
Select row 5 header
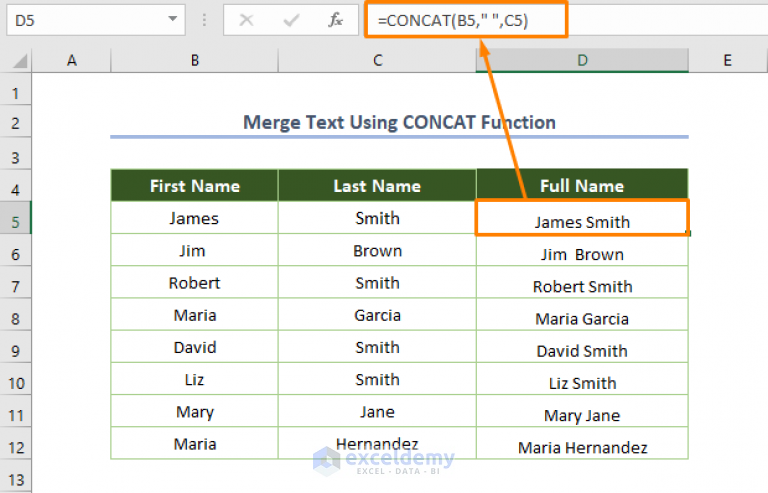click(x=16, y=218)
